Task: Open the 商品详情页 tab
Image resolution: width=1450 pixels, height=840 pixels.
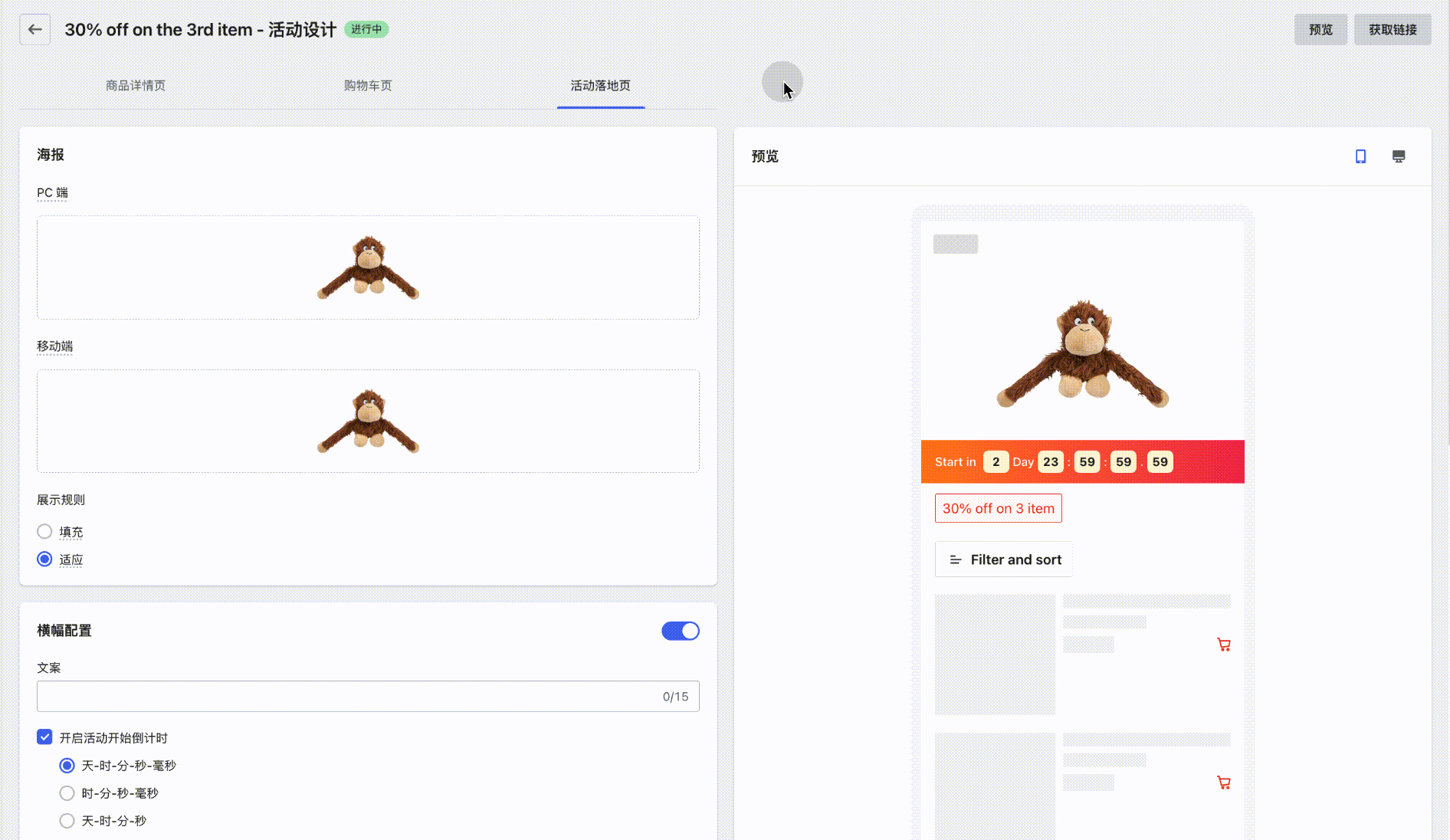Action: click(x=136, y=86)
